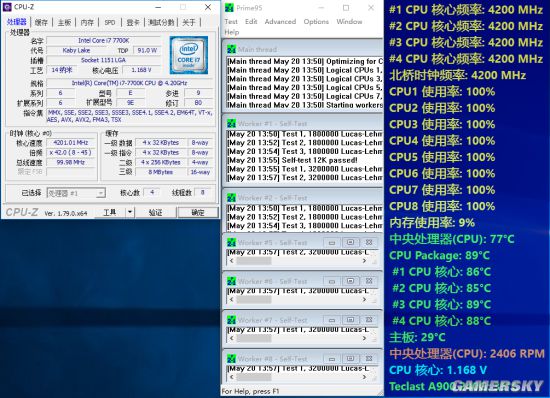Viewport: 550px width, 398px height.
Task: Click the 确定 OK button
Action: tap(198, 213)
